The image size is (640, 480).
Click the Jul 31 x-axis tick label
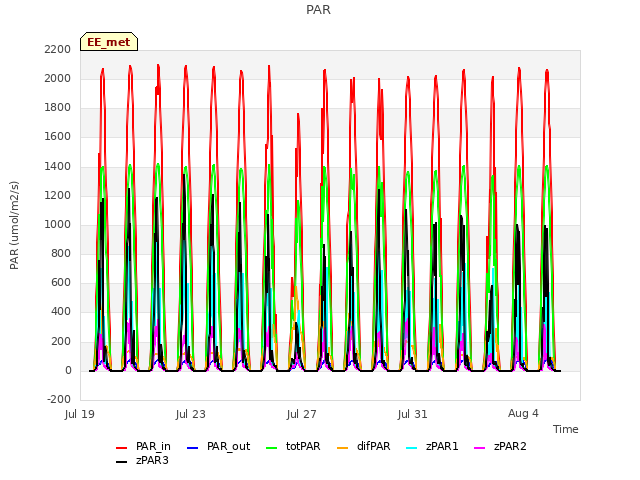click(413, 414)
